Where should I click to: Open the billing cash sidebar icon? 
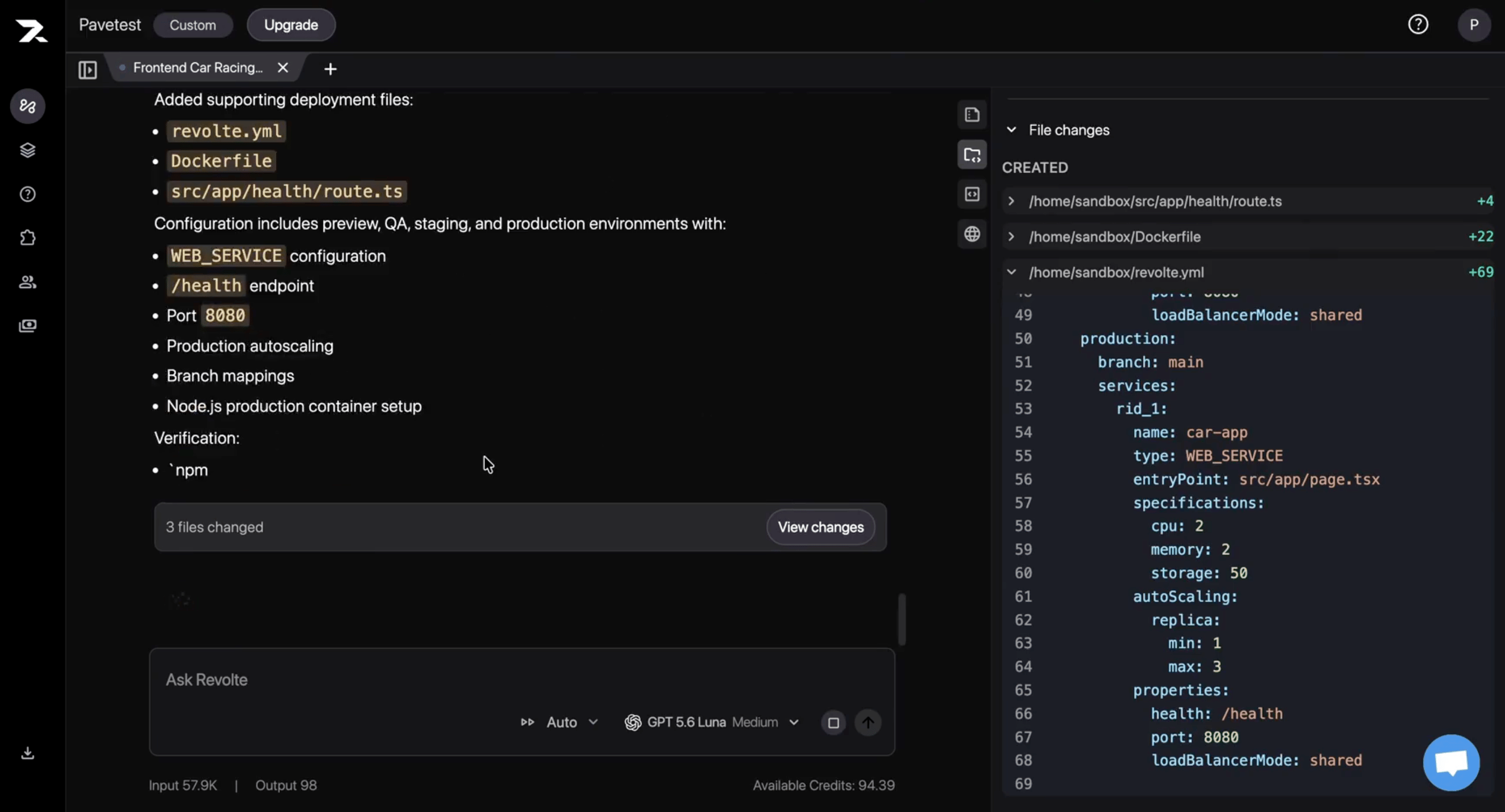[27, 325]
